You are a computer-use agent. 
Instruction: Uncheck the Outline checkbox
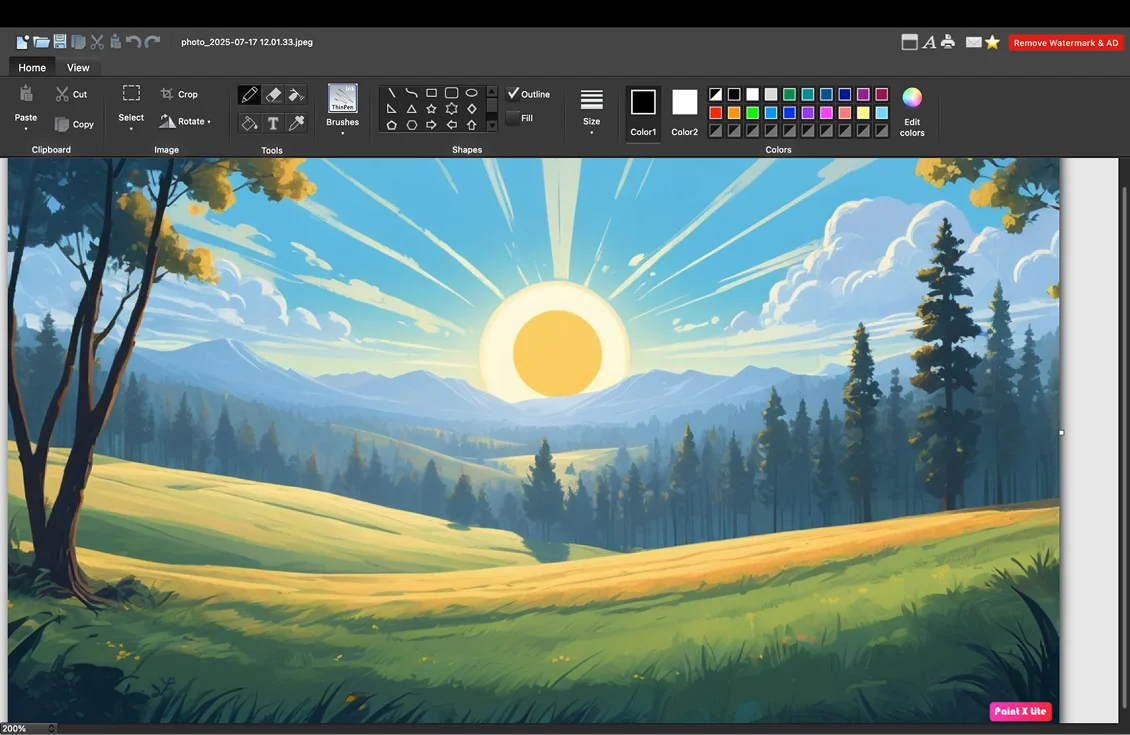tap(513, 94)
